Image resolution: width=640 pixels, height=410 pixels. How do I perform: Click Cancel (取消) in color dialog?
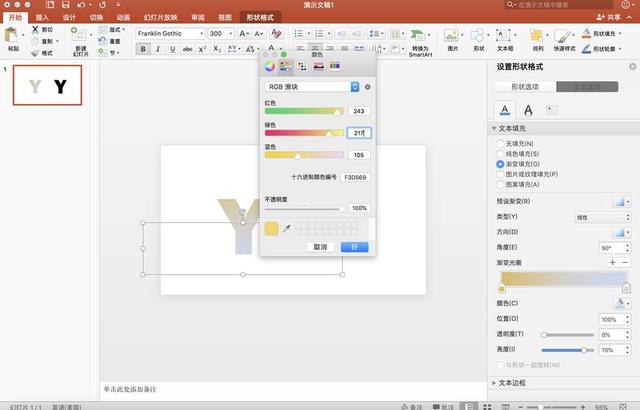(x=320, y=247)
